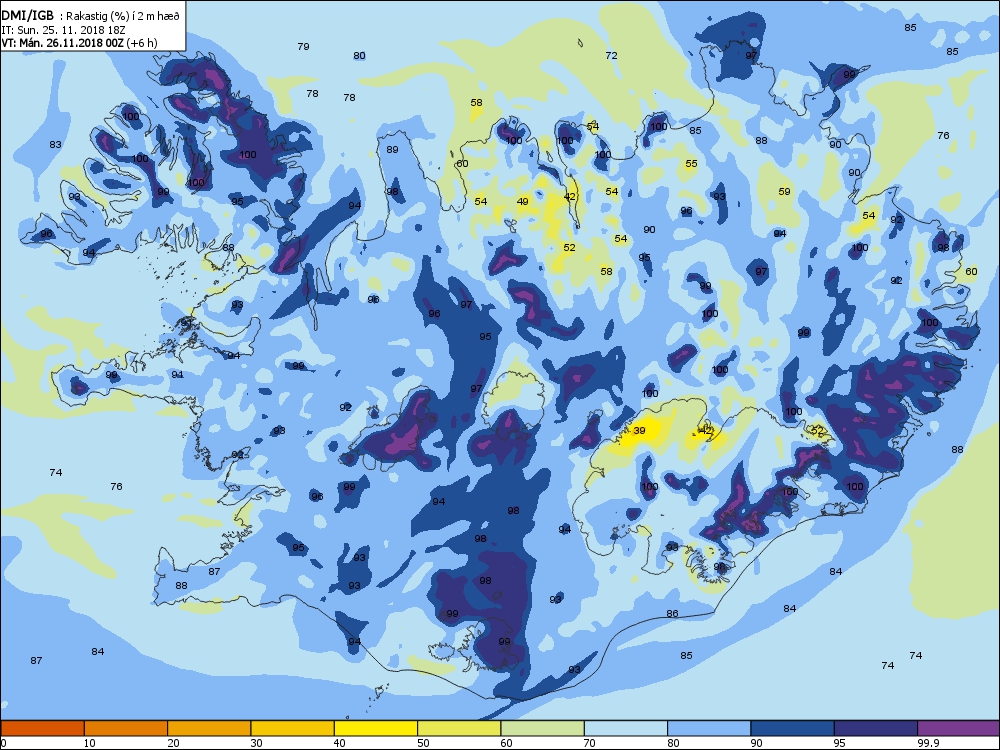1000x750 pixels.
Task: Click the legend scale label '99.9'
Action: pyautogui.click(x=928, y=743)
